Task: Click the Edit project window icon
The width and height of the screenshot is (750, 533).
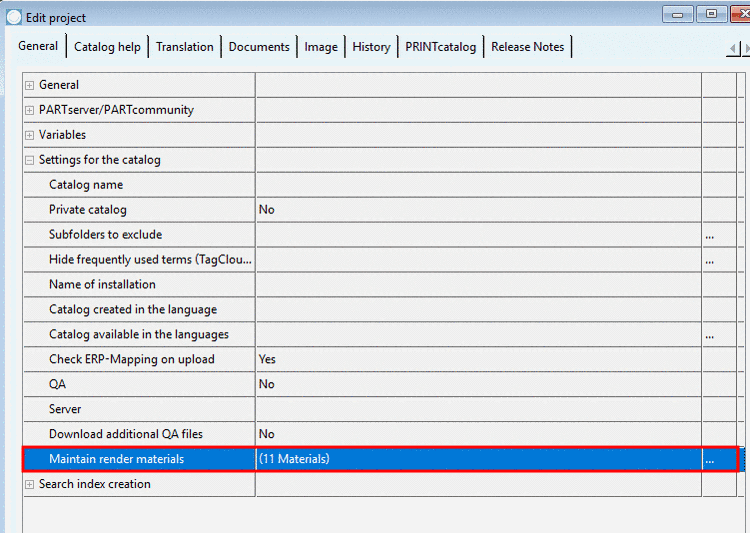Action: (x=14, y=17)
